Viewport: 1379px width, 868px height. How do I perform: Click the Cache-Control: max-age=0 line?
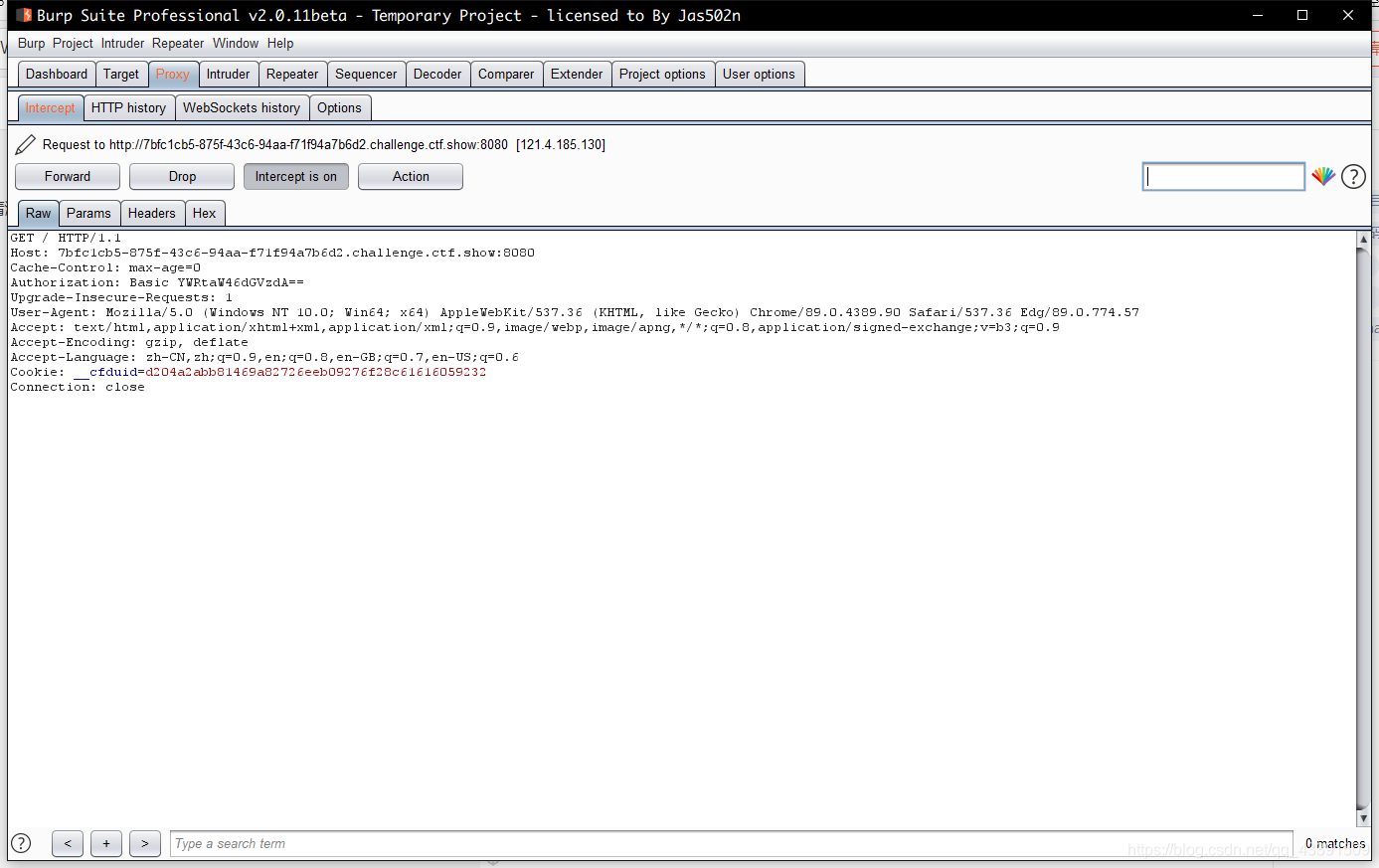point(105,267)
